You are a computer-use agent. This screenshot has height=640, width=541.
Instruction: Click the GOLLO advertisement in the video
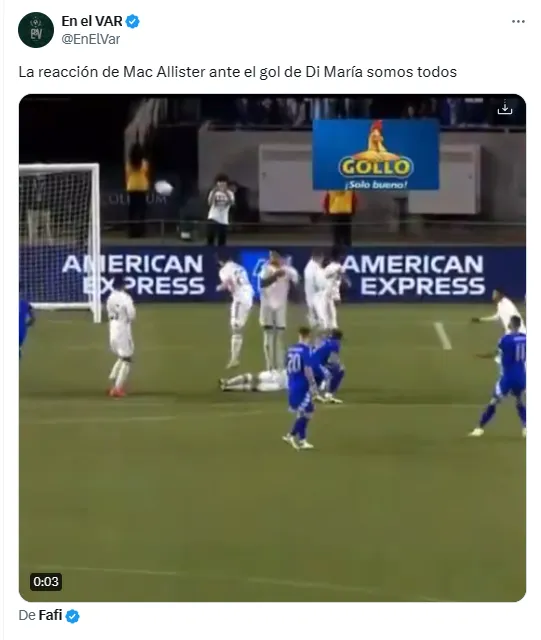376,154
